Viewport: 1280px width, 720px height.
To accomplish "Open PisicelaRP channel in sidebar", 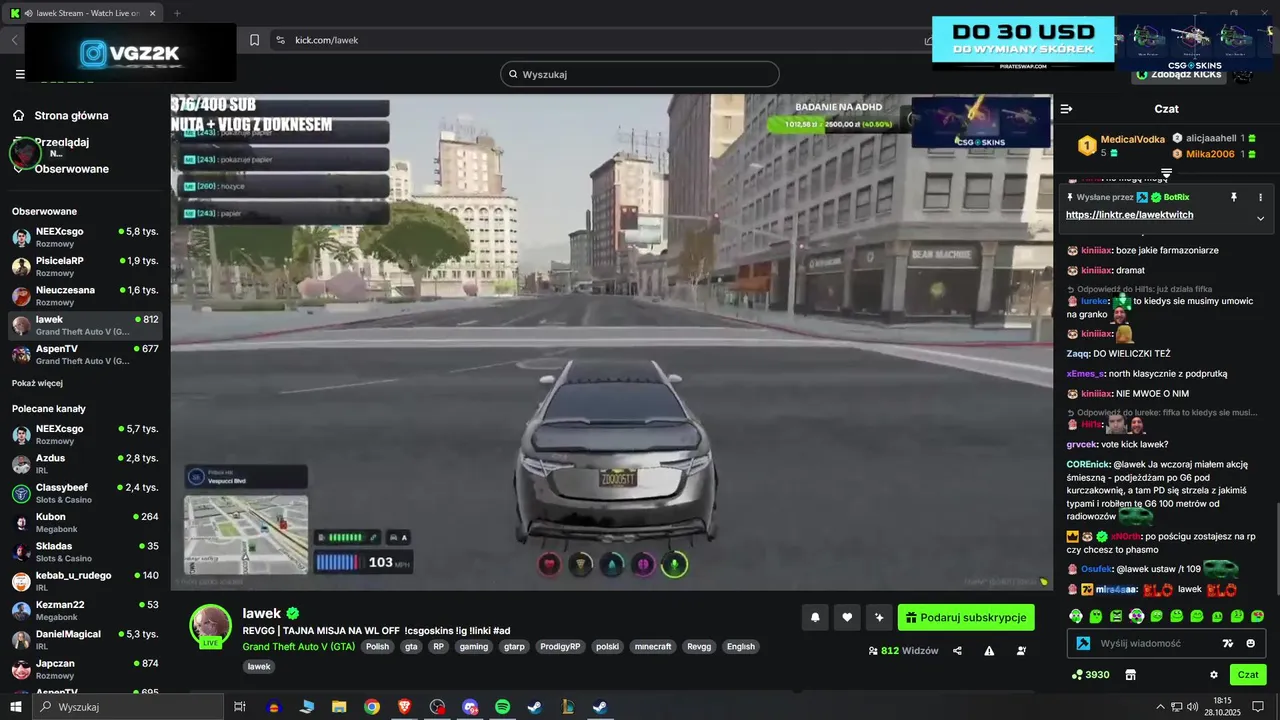I will (85, 266).
